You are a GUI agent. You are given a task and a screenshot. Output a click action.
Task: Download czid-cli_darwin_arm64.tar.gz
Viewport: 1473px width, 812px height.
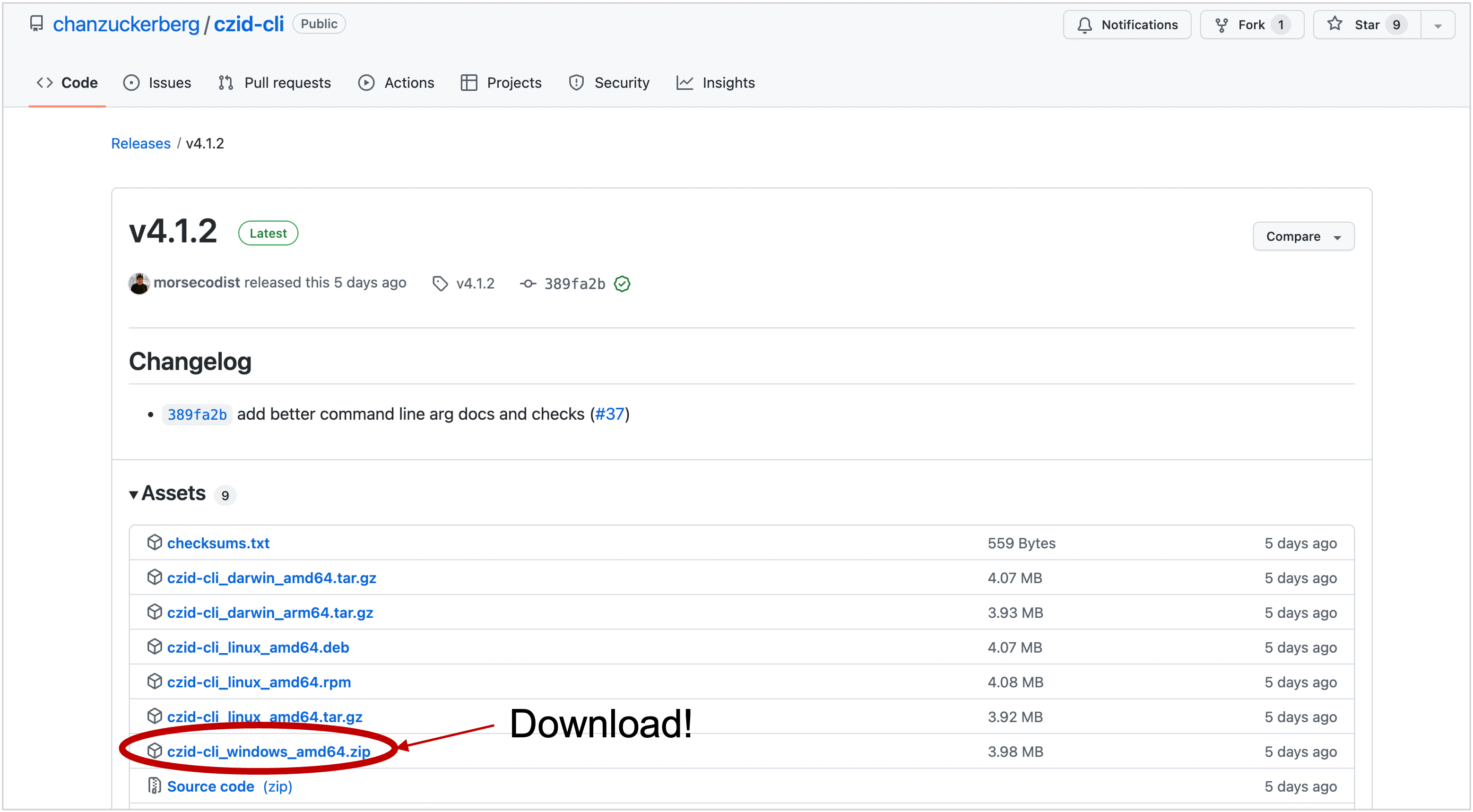[x=270, y=613]
